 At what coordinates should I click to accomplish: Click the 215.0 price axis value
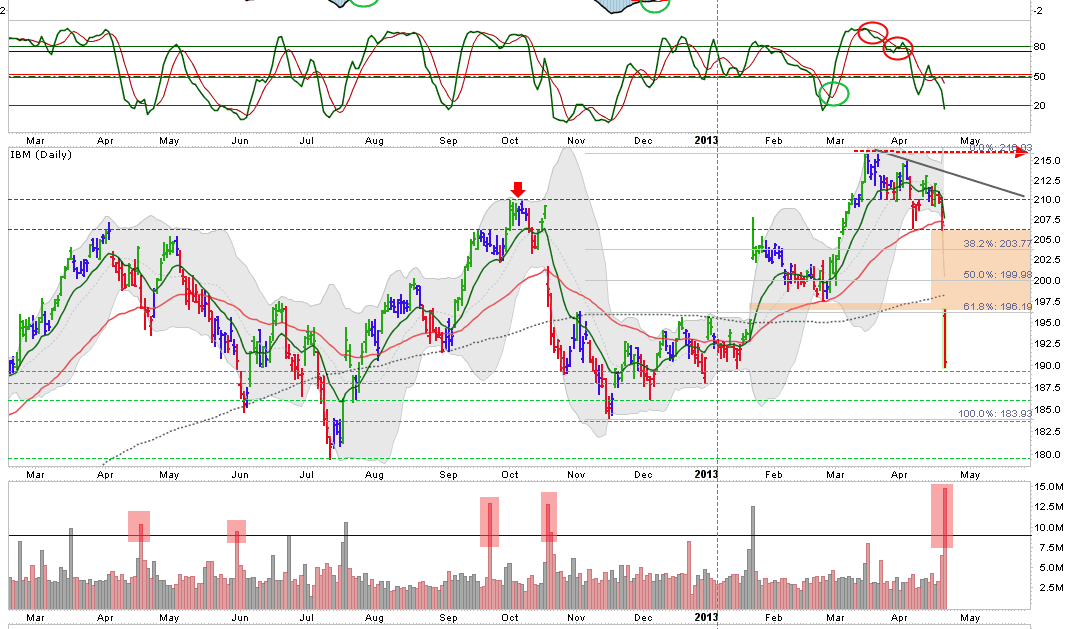tap(1047, 160)
